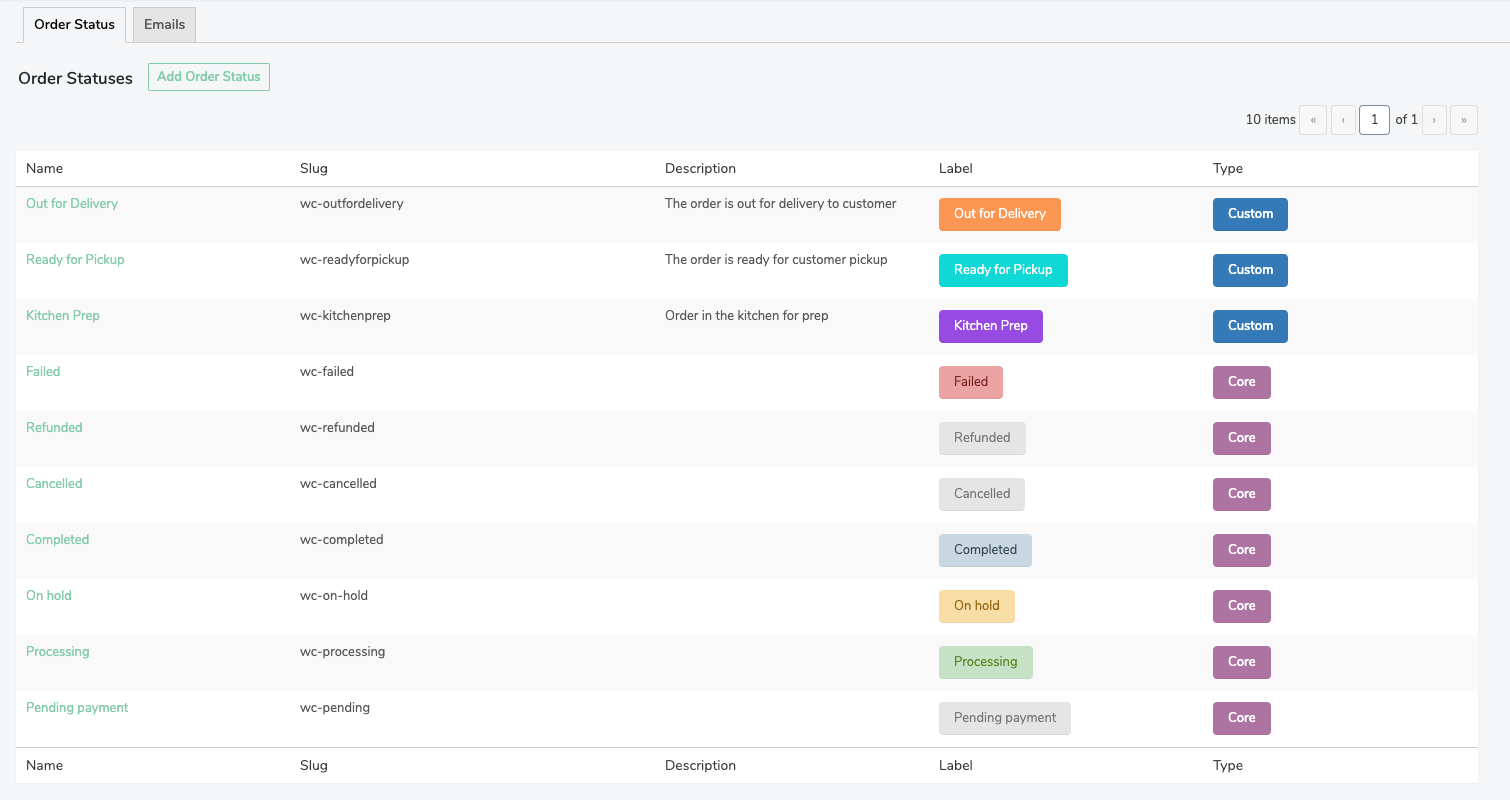Advance to next page with right chevron

click(1434, 119)
